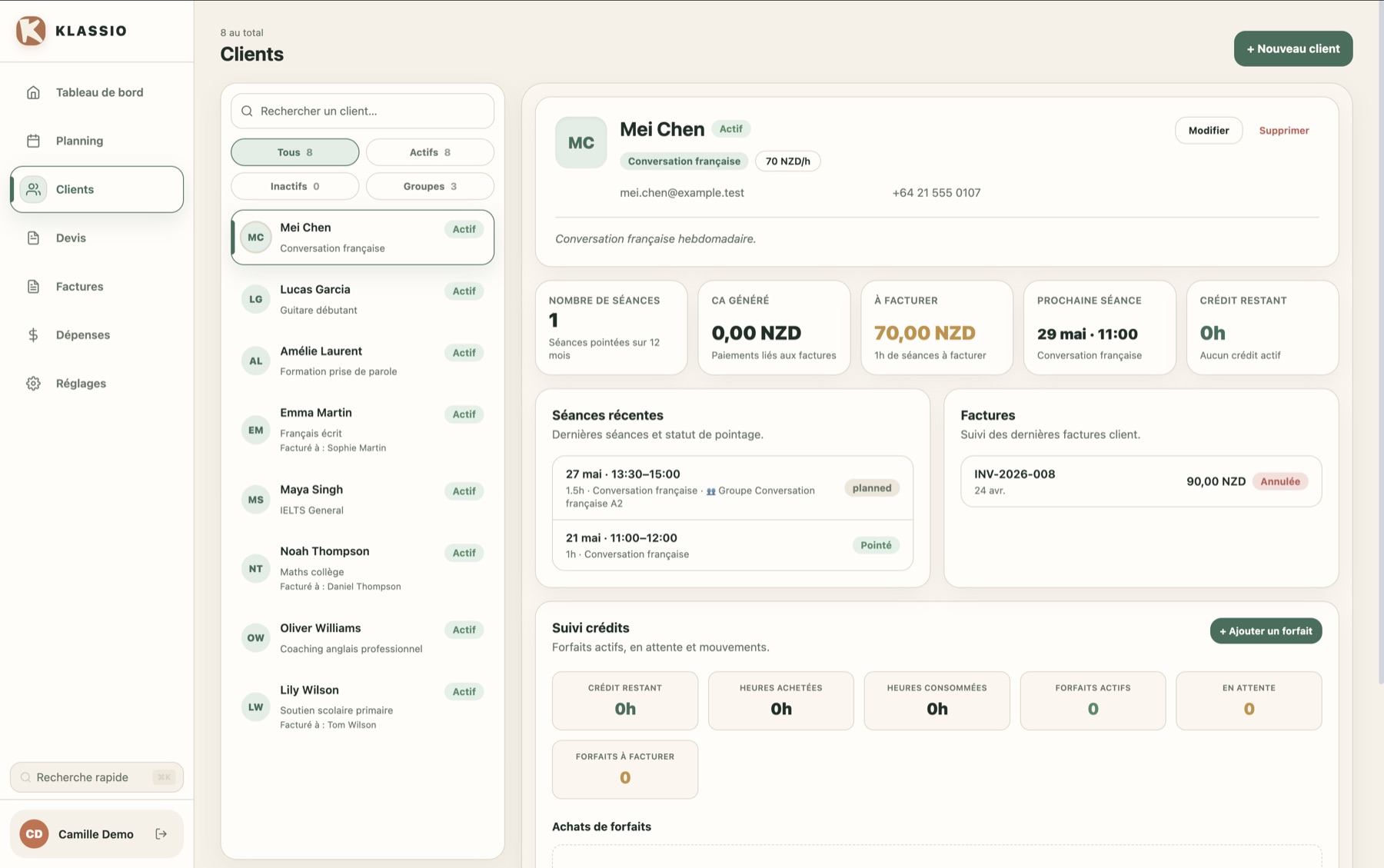Viewport: 1384px width, 868px height.
Task: Click the AL avatar for Amélie Laurent
Action: point(255,361)
